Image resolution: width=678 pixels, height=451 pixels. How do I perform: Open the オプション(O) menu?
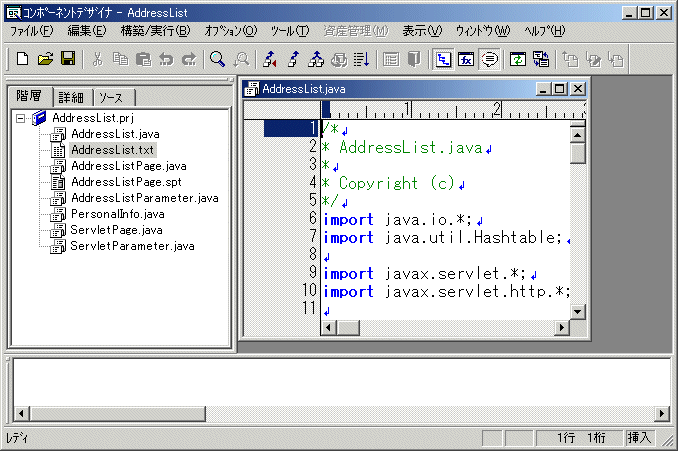[x=230, y=31]
